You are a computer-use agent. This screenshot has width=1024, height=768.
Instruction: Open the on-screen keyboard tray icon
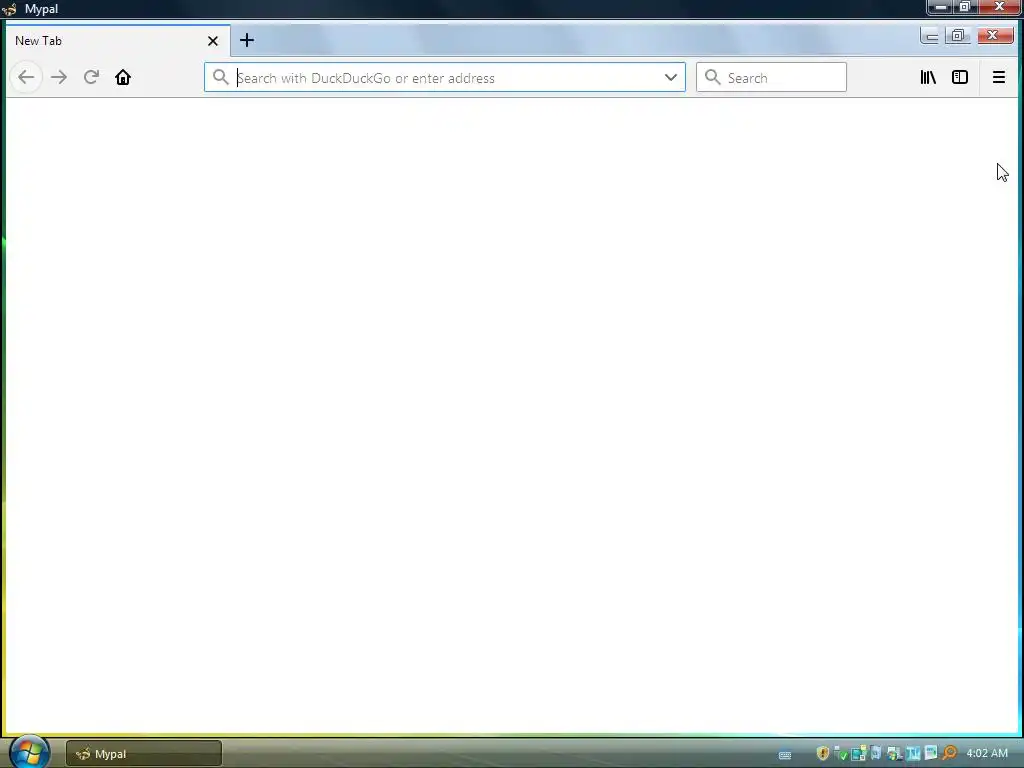pyautogui.click(x=785, y=755)
